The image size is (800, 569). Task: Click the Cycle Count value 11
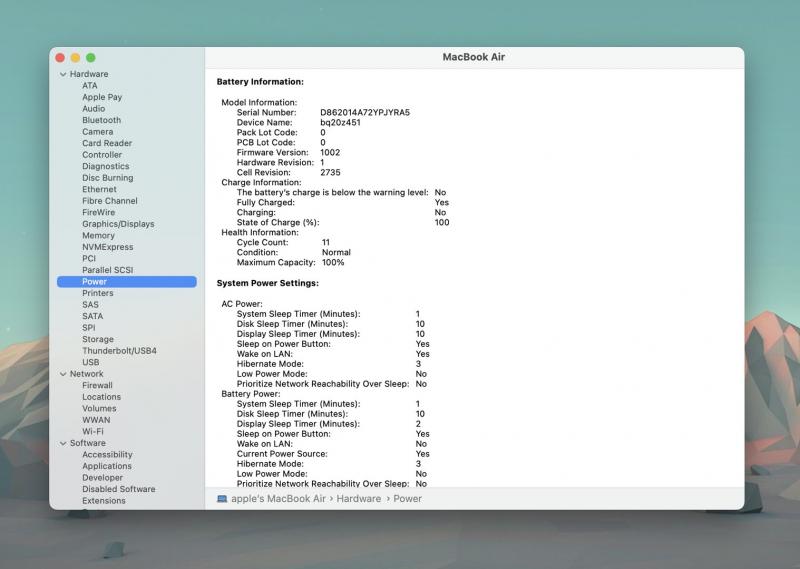(x=326, y=242)
